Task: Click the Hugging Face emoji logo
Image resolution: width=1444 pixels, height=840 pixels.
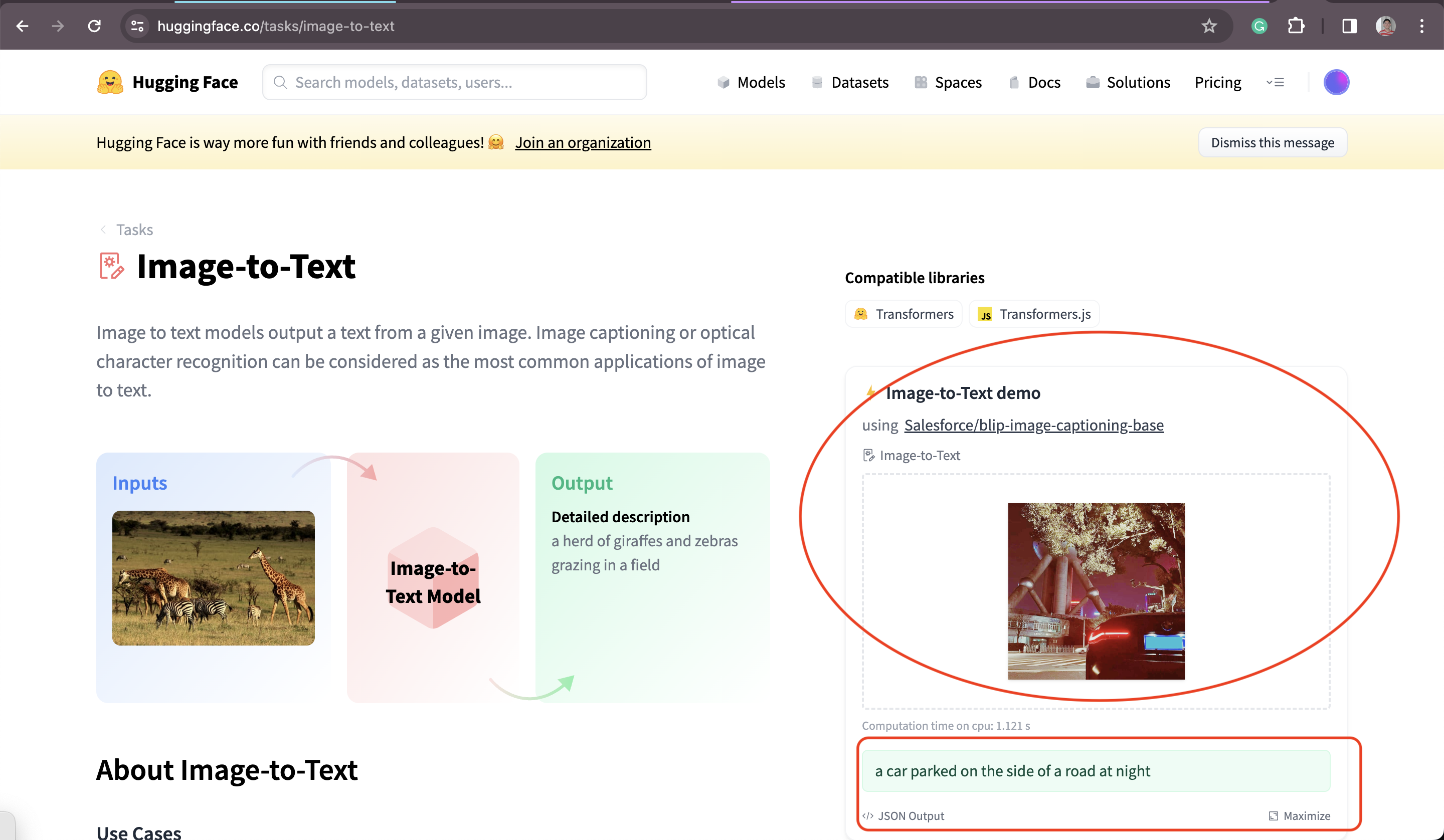Action: tap(110, 82)
